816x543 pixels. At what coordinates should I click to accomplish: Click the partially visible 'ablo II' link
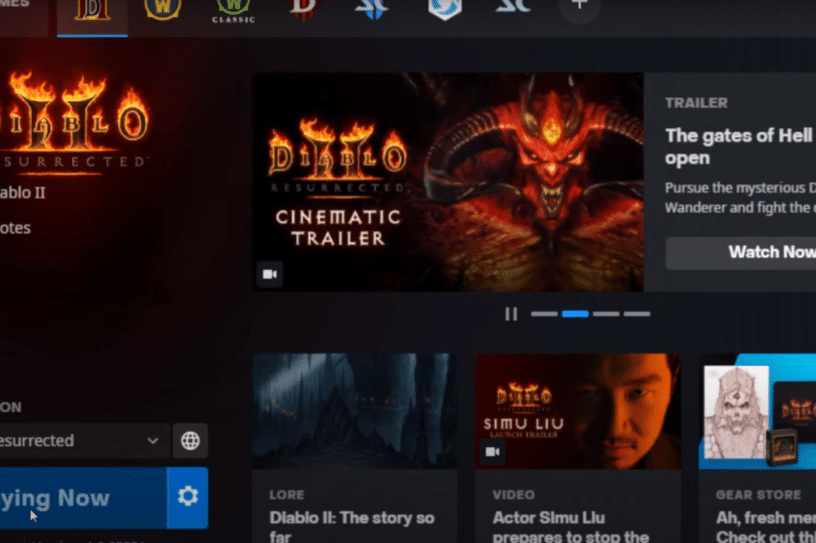tap(22, 193)
